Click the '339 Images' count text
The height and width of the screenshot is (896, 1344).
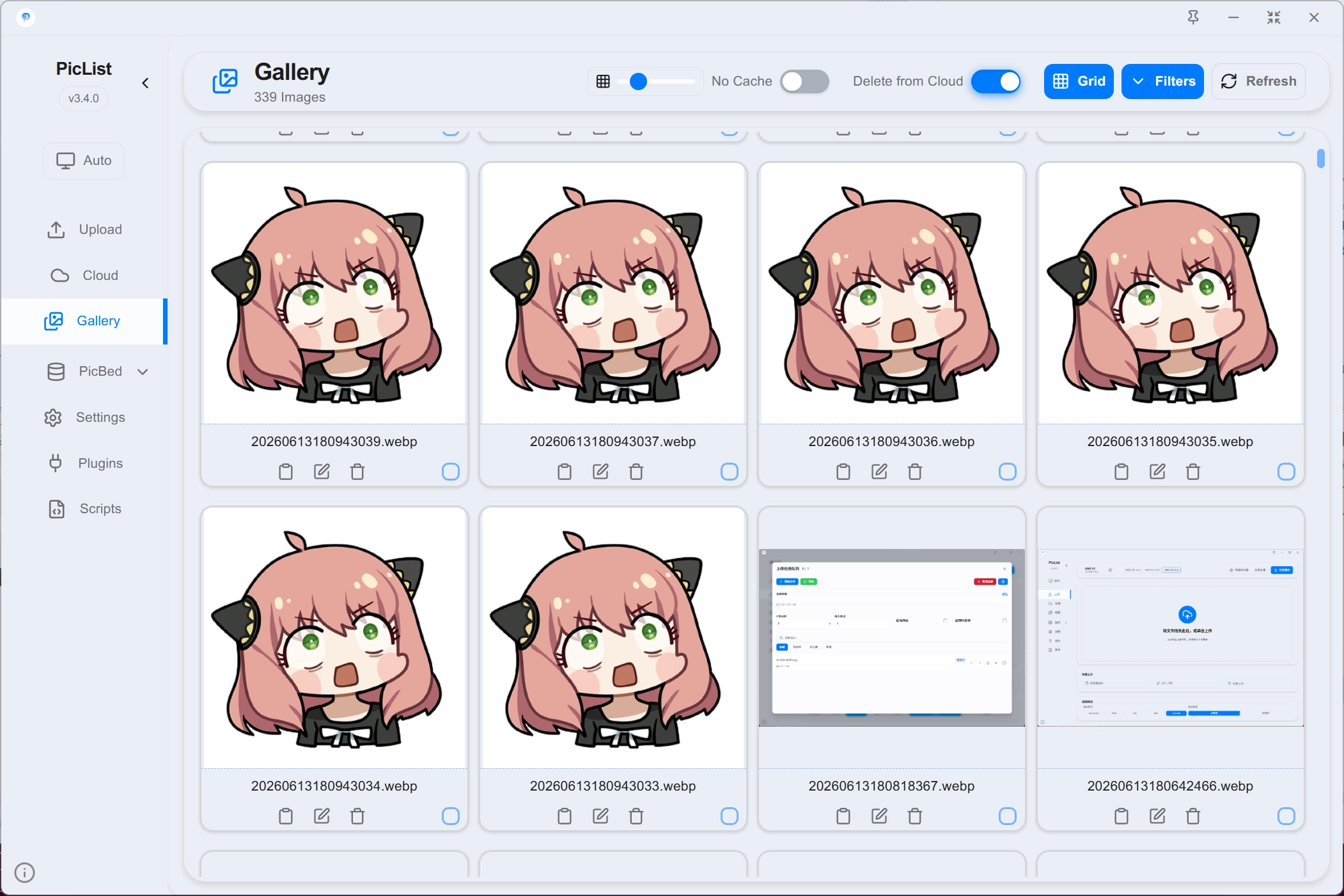click(290, 97)
